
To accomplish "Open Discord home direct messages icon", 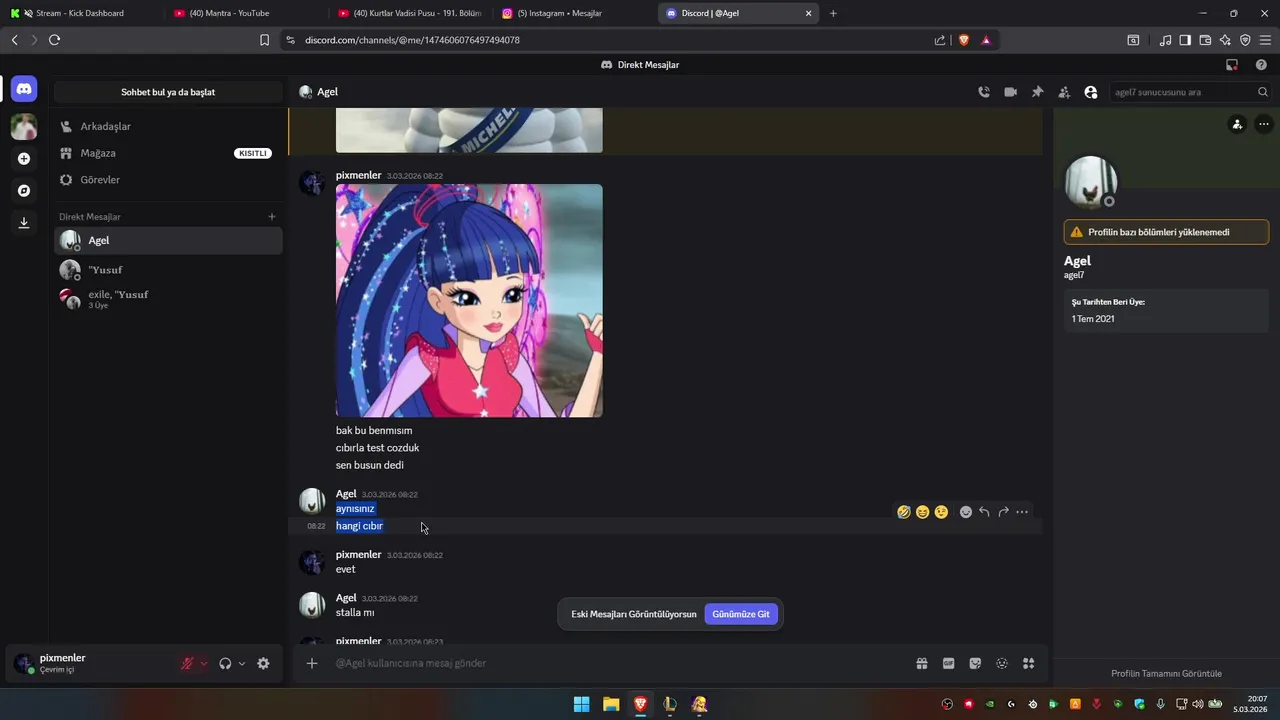I will pos(24,89).
